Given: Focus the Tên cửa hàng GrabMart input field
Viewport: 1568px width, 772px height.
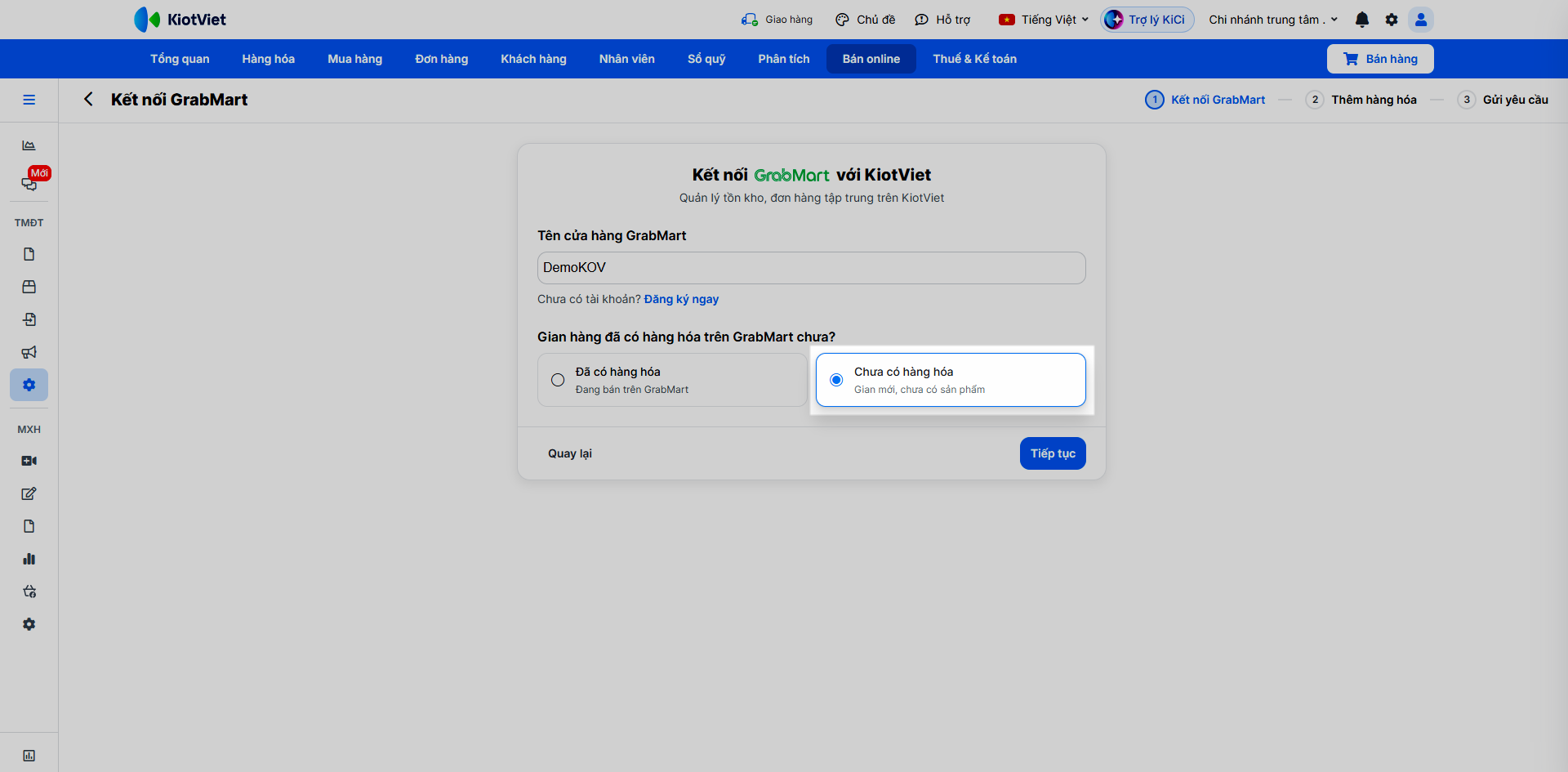Looking at the screenshot, I should point(812,268).
